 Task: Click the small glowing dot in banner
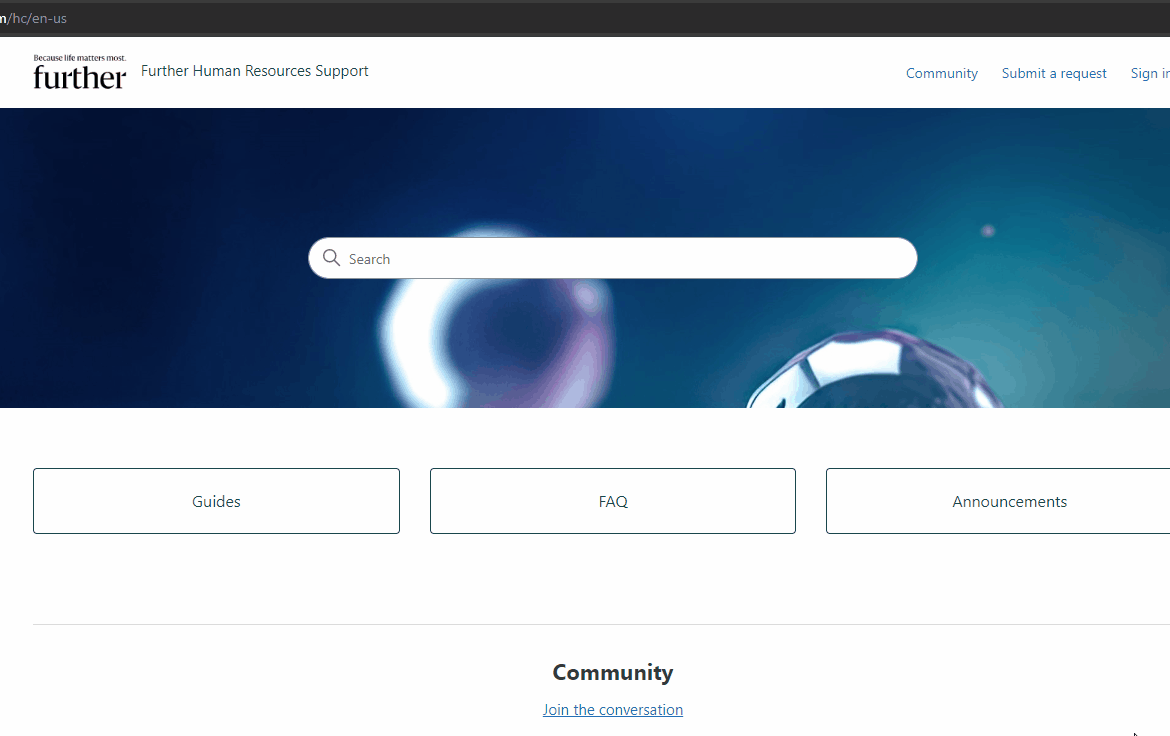pos(988,231)
